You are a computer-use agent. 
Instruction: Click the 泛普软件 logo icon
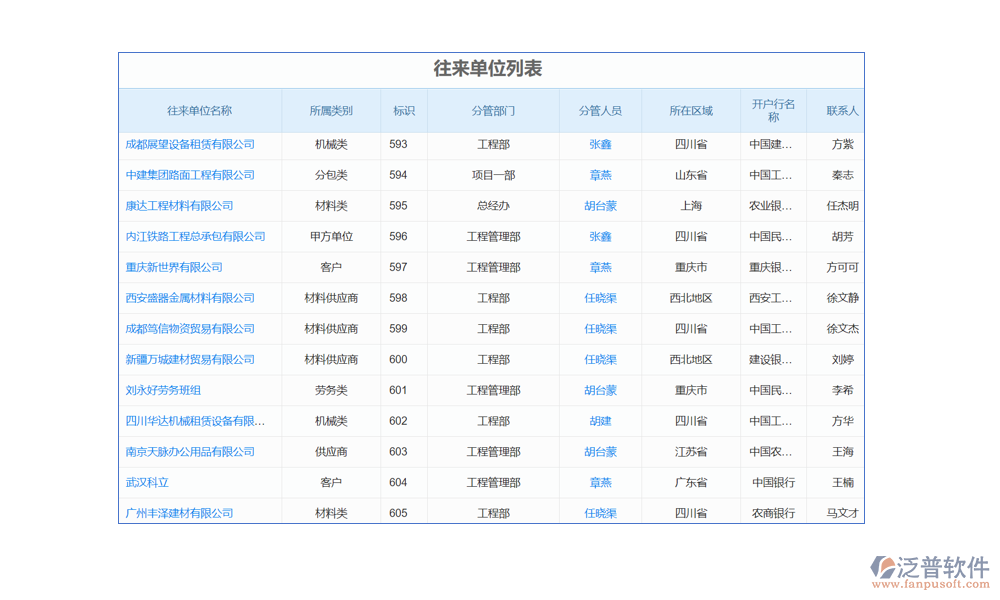coord(882,567)
